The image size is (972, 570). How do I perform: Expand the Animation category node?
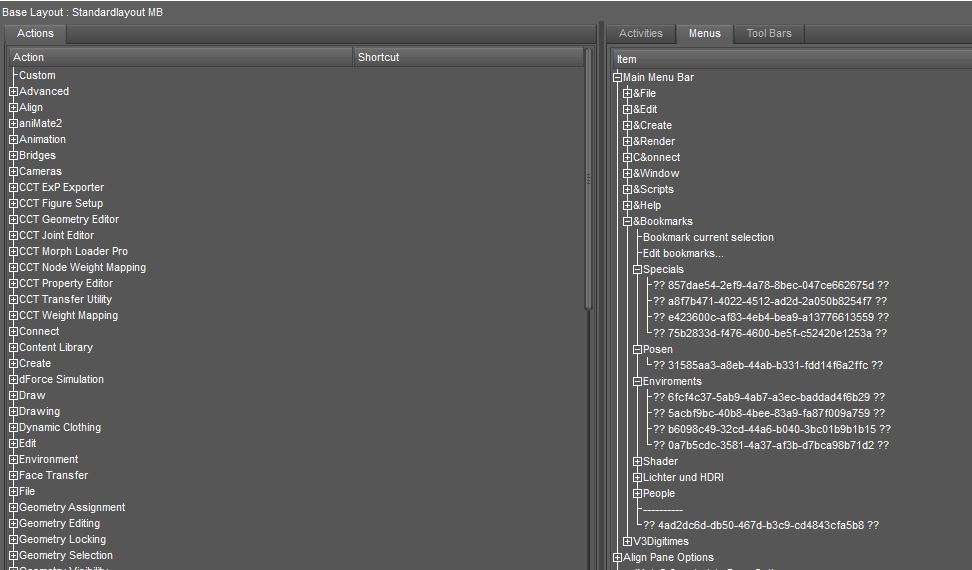[13, 139]
